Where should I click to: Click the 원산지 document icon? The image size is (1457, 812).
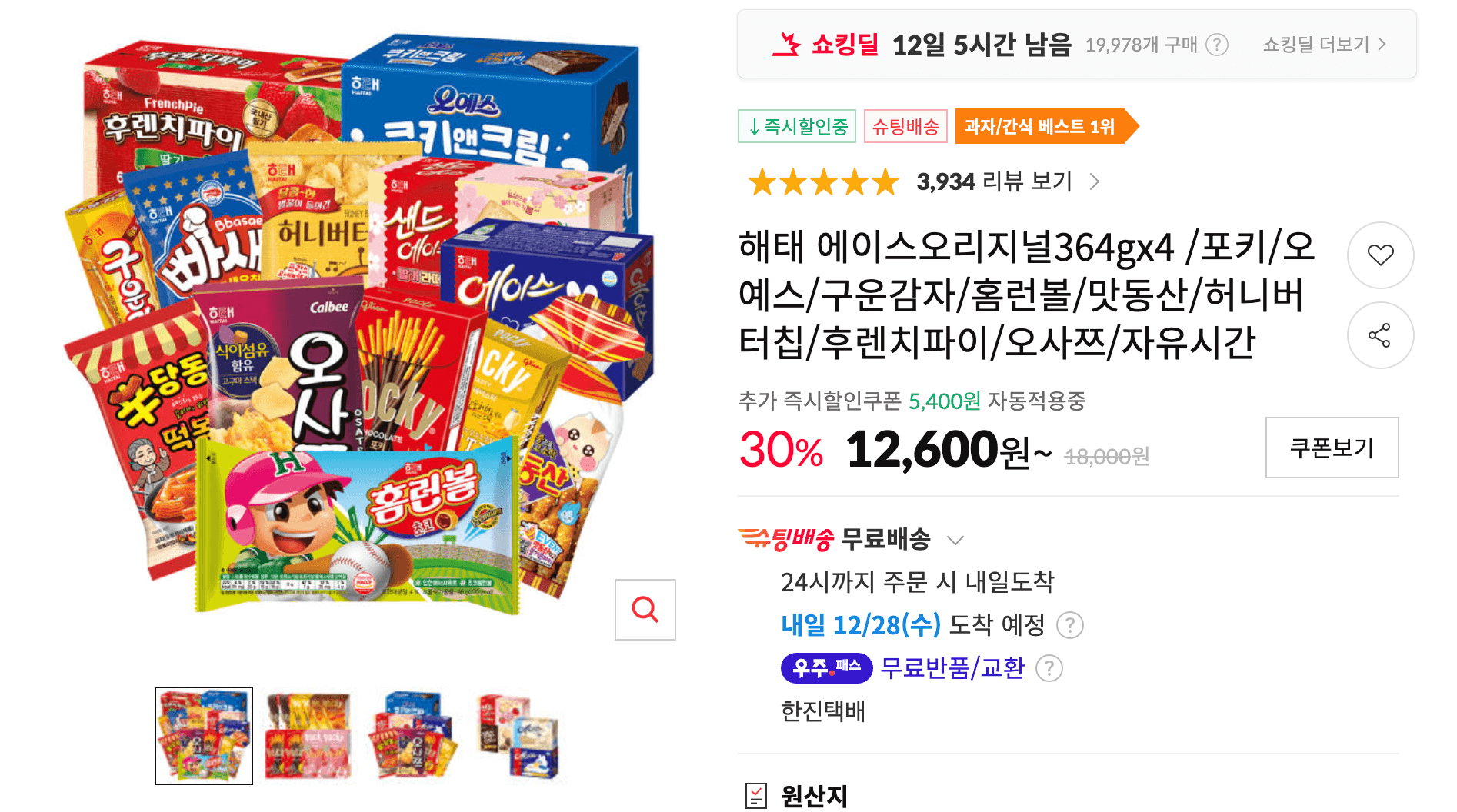[x=756, y=796]
